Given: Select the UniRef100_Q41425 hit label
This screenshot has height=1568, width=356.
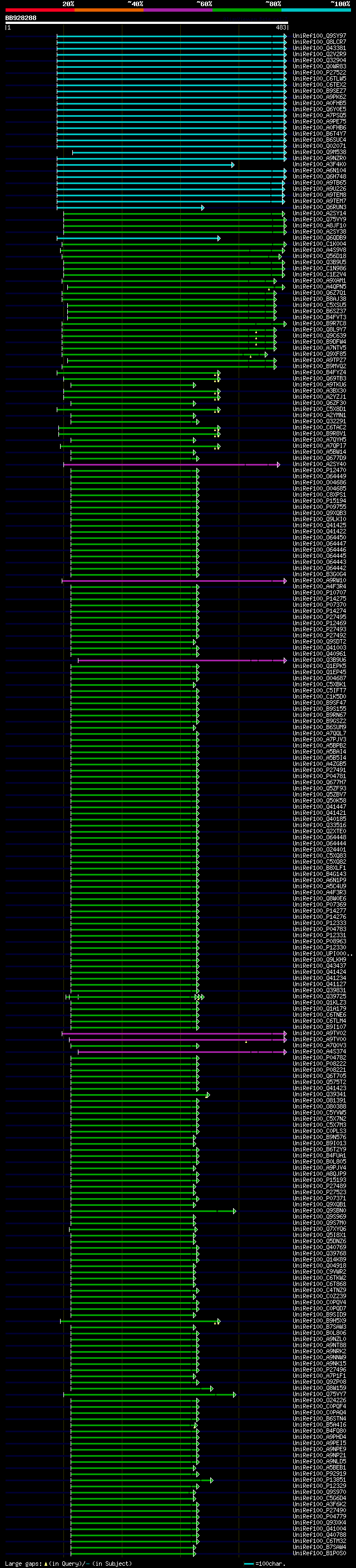Looking at the screenshot, I should [x=319, y=525].
